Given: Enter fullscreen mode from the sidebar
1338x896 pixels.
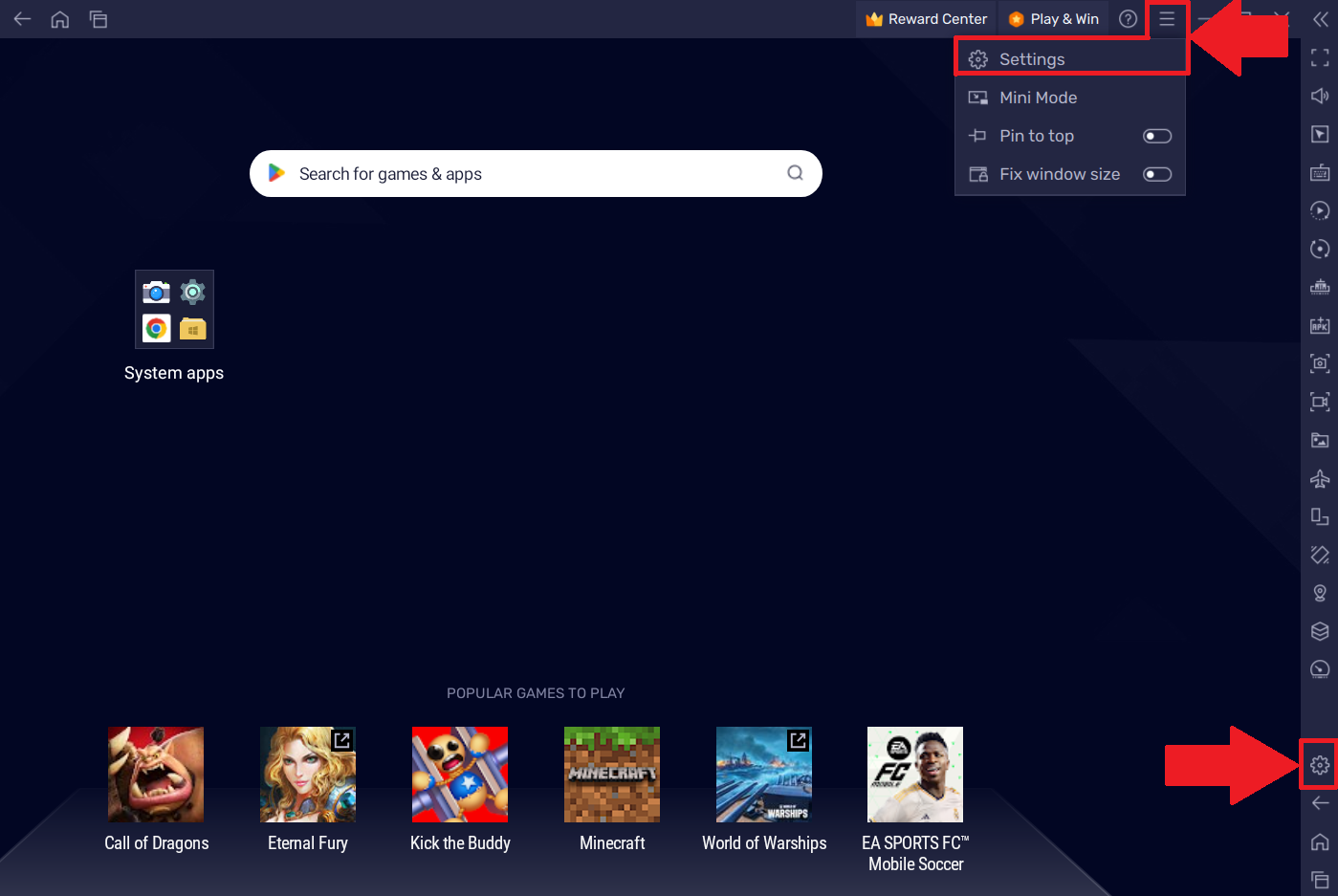Looking at the screenshot, I should 1320,57.
